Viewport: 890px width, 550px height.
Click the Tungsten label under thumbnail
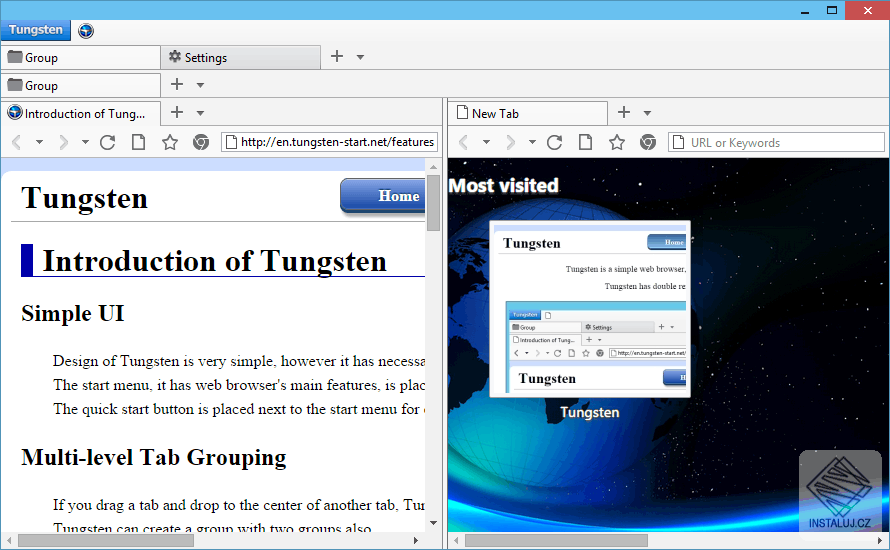(590, 412)
